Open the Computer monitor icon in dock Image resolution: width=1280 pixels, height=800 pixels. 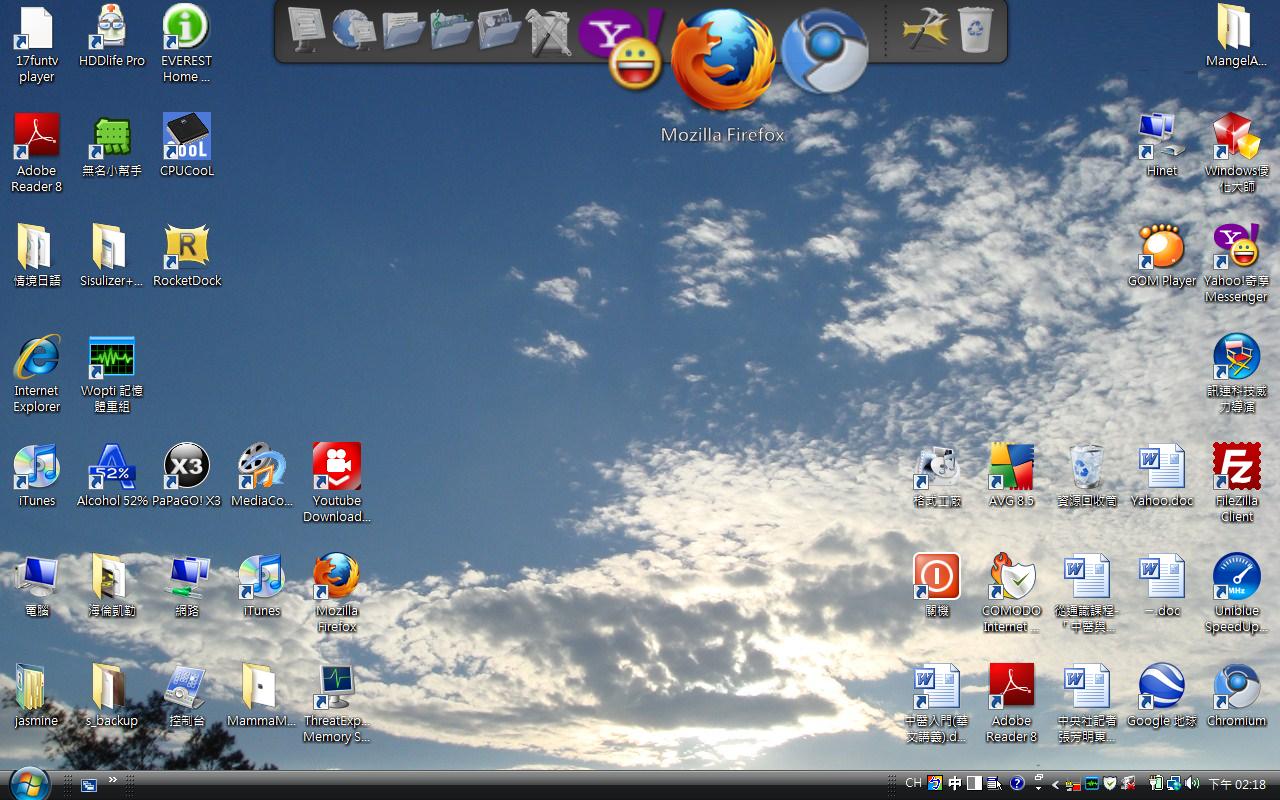[x=307, y=30]
